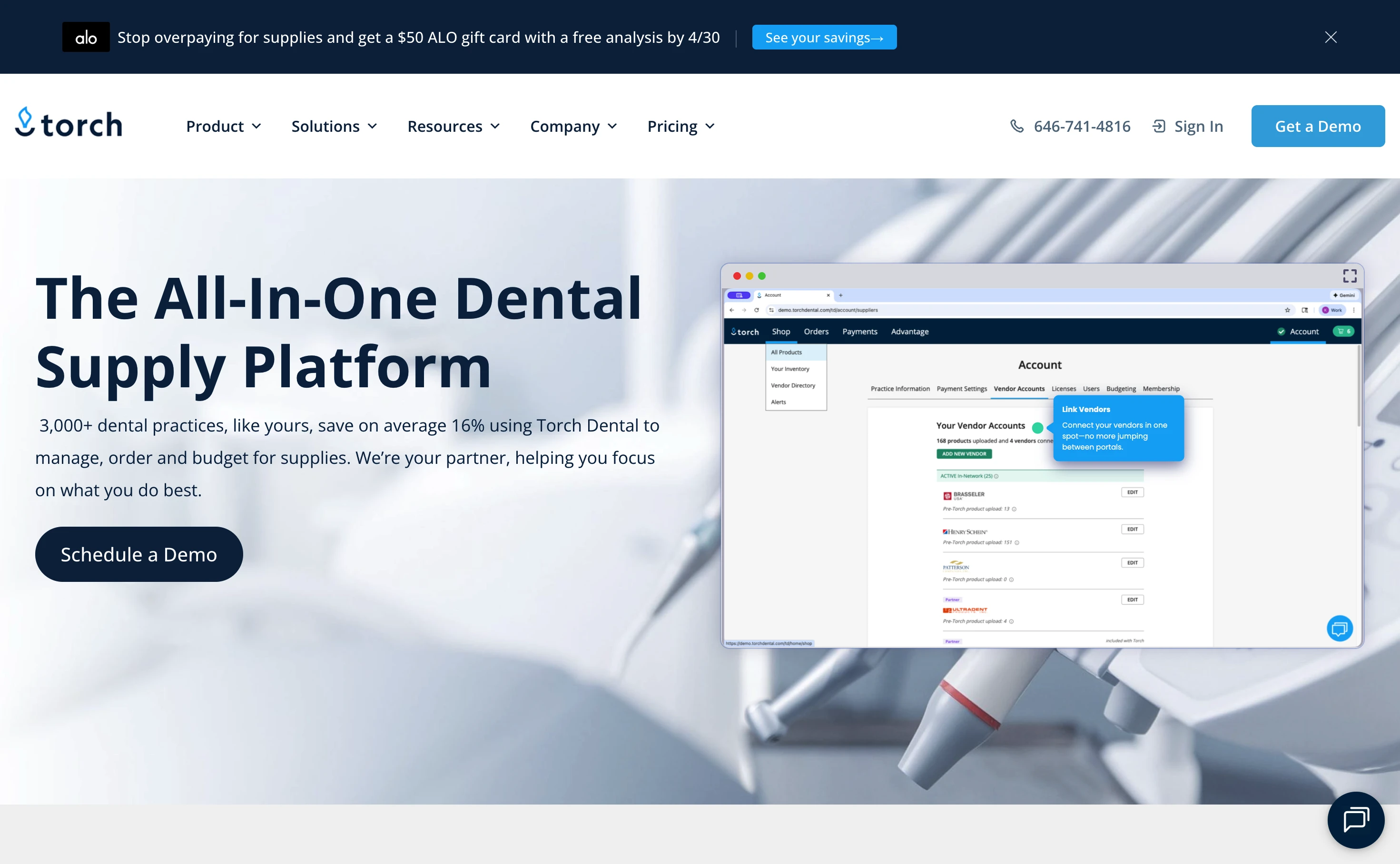Switch to the Vendor Accounts tab

click(1019, 389)
